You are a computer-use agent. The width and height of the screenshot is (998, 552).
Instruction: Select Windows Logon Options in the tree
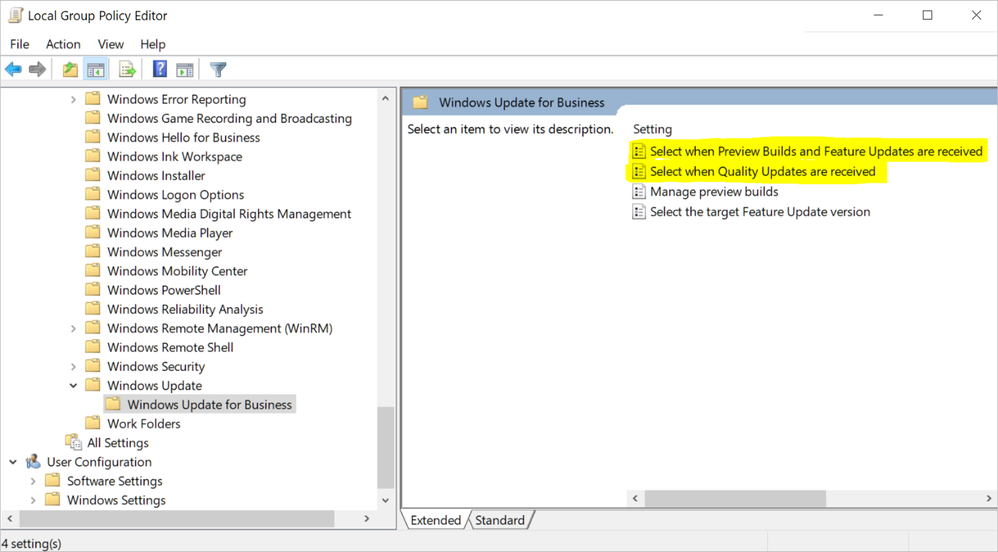(x=176, y=195)
